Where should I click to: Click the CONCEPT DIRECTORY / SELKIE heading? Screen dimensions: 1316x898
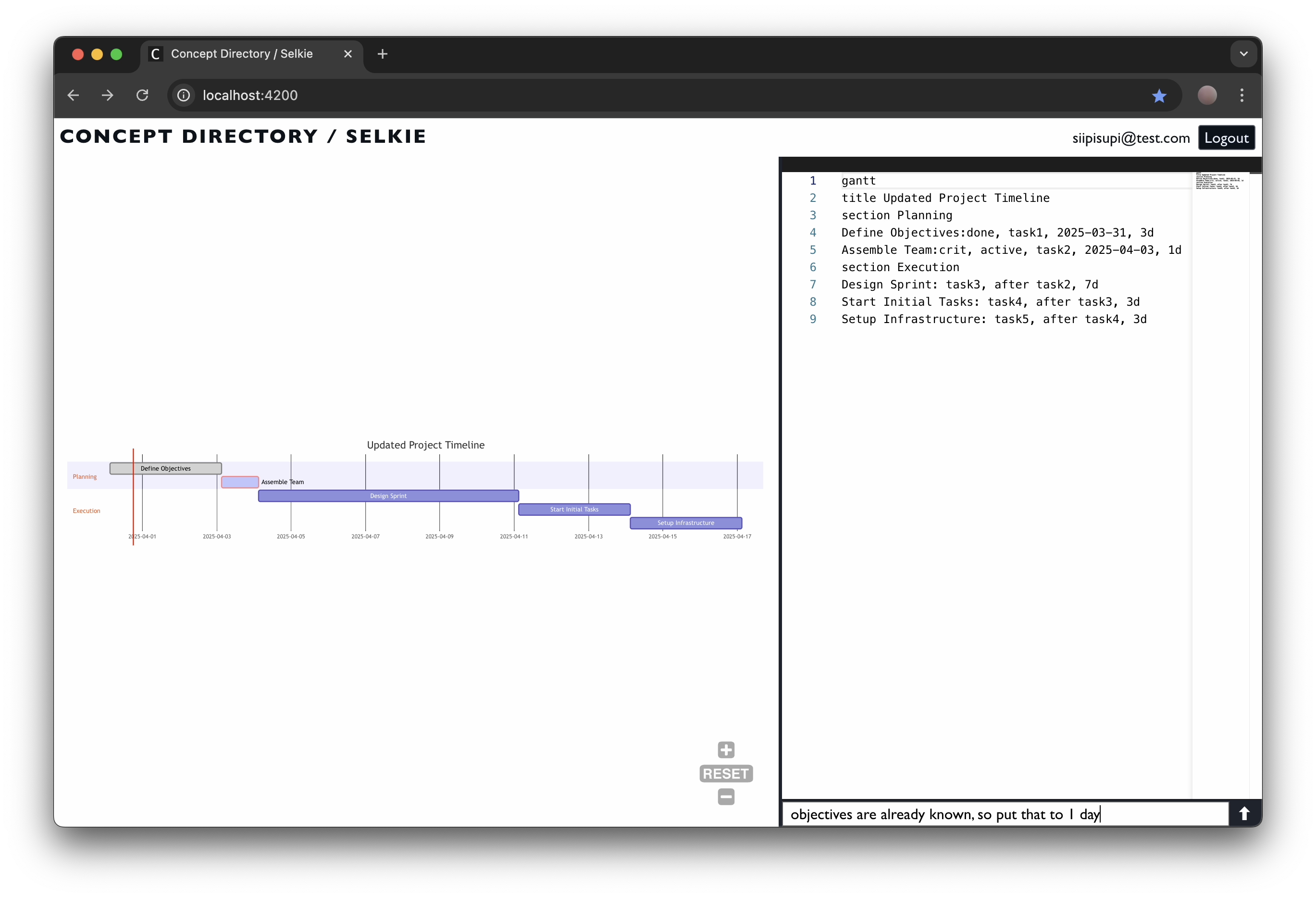(x=243, y=137)
